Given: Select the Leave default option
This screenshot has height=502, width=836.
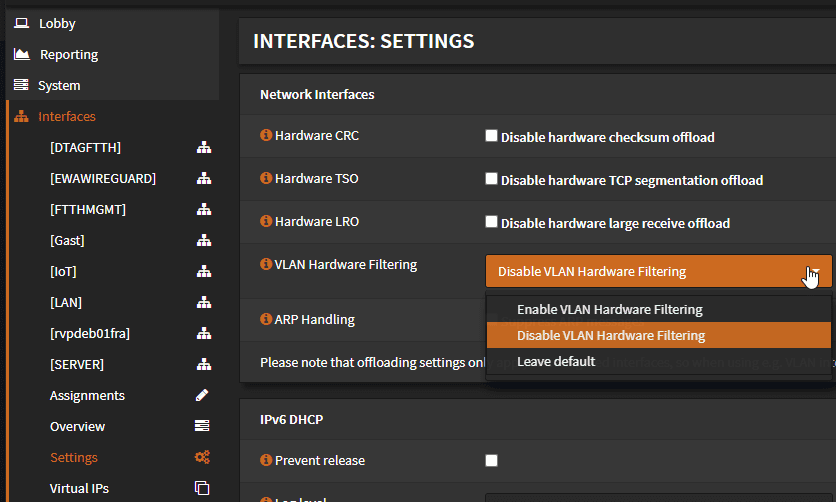Looking at the screenshot, I should point(555,362).
